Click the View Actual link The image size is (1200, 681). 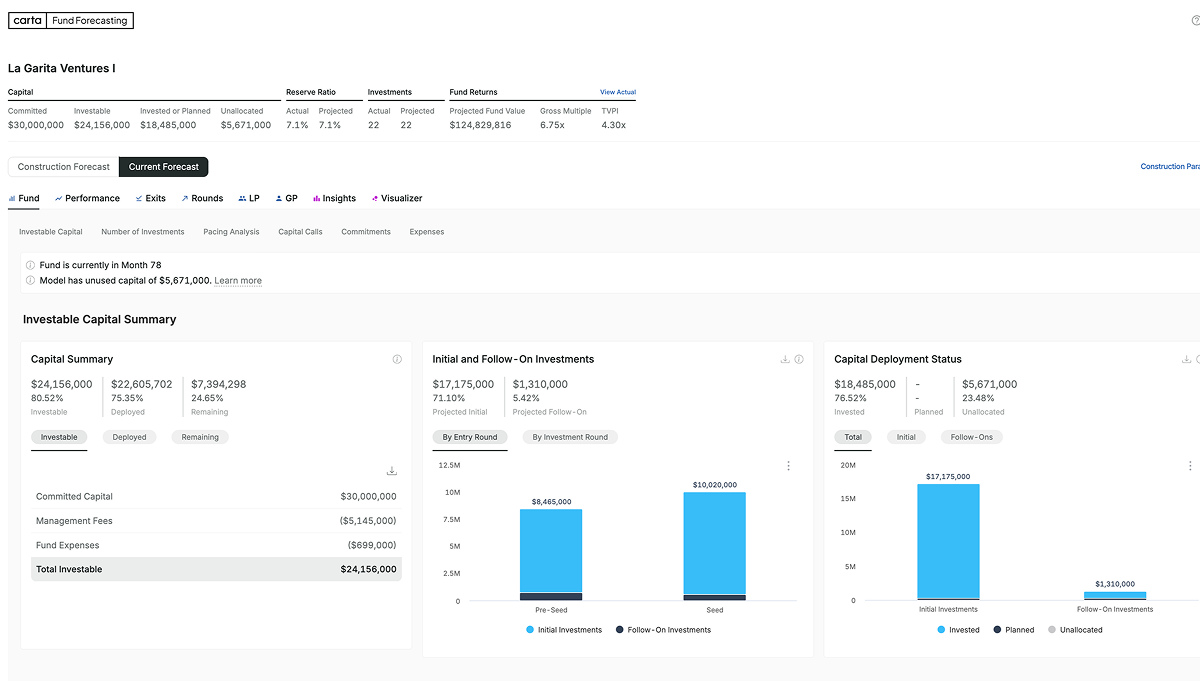pyautogui.click(x=618, y=91)
